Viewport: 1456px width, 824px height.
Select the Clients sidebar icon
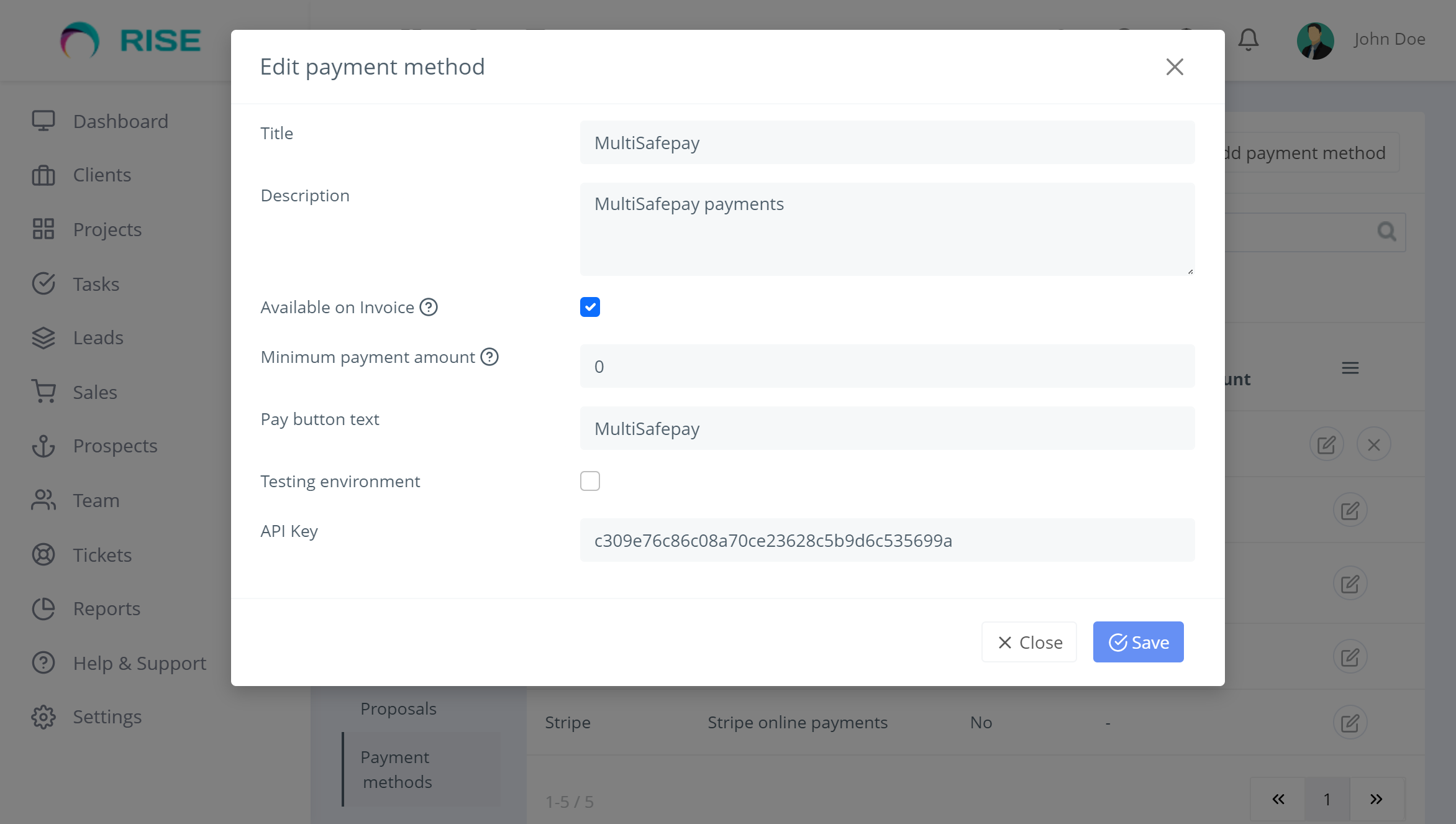point(43,175)
